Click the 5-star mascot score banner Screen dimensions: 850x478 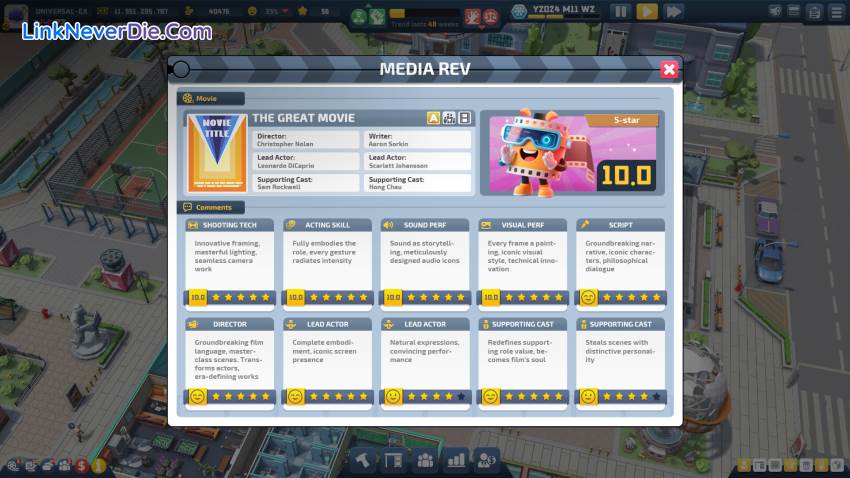click(572, 153)
